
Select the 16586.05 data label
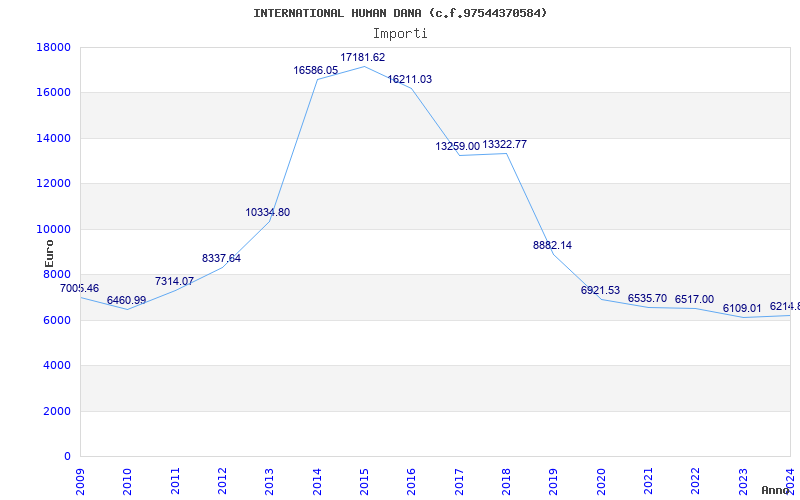[315, 70]
